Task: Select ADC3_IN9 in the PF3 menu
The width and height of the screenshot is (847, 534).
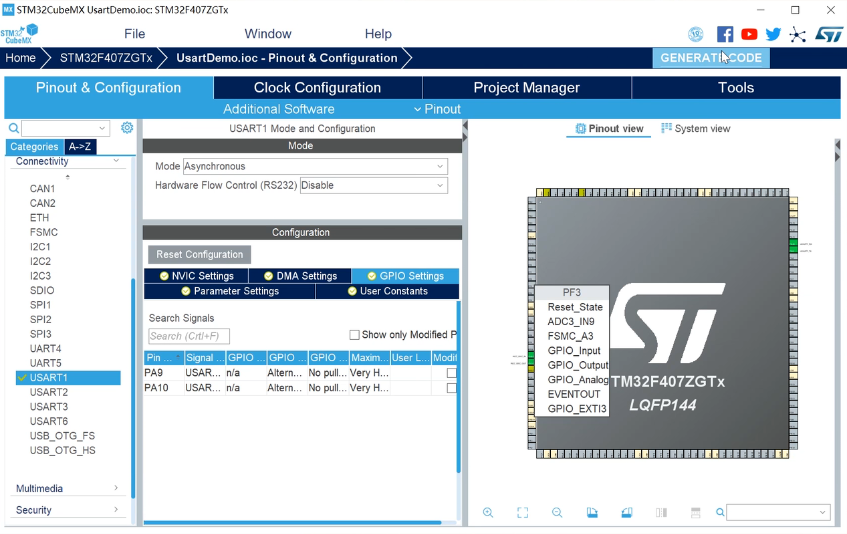Action: [570, 321]
